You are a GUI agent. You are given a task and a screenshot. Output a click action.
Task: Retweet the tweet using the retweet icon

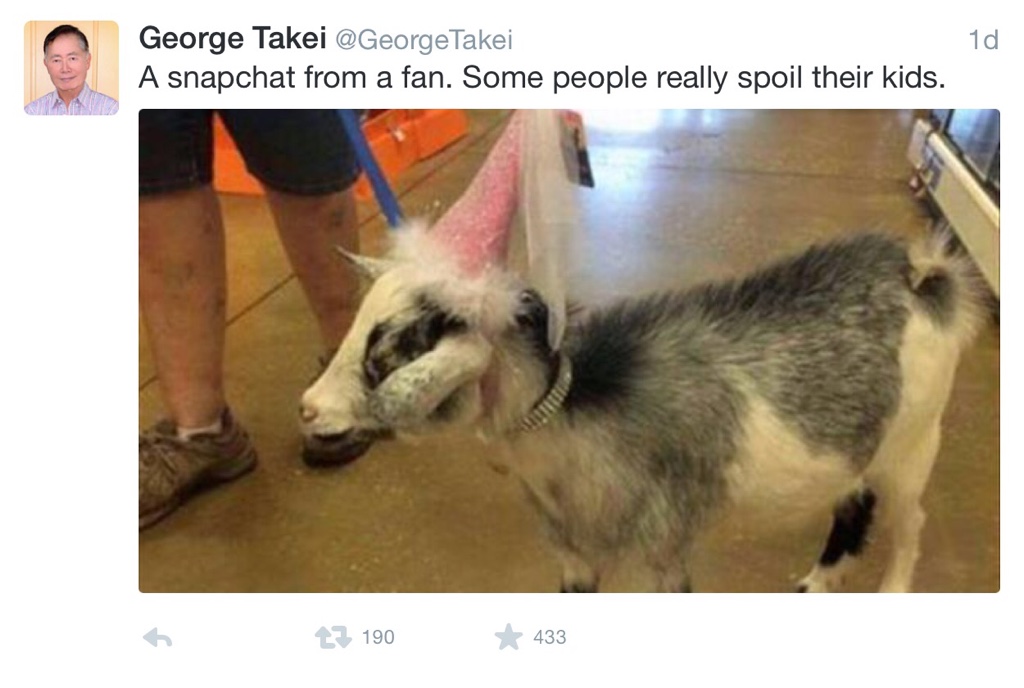[x=332, y=637]
